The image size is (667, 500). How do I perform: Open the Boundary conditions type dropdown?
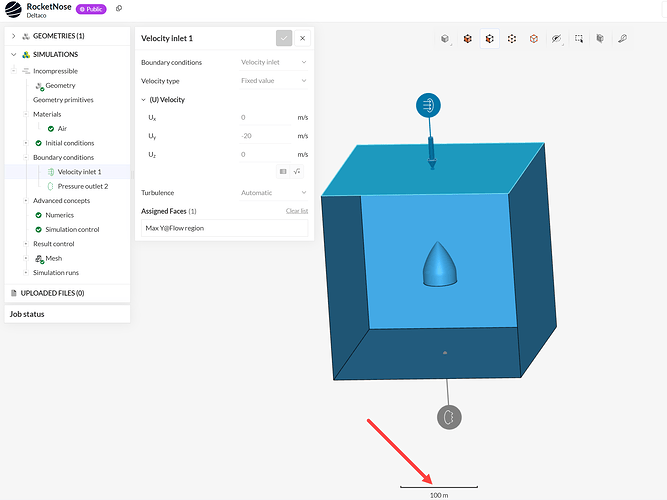click(274, 62)
